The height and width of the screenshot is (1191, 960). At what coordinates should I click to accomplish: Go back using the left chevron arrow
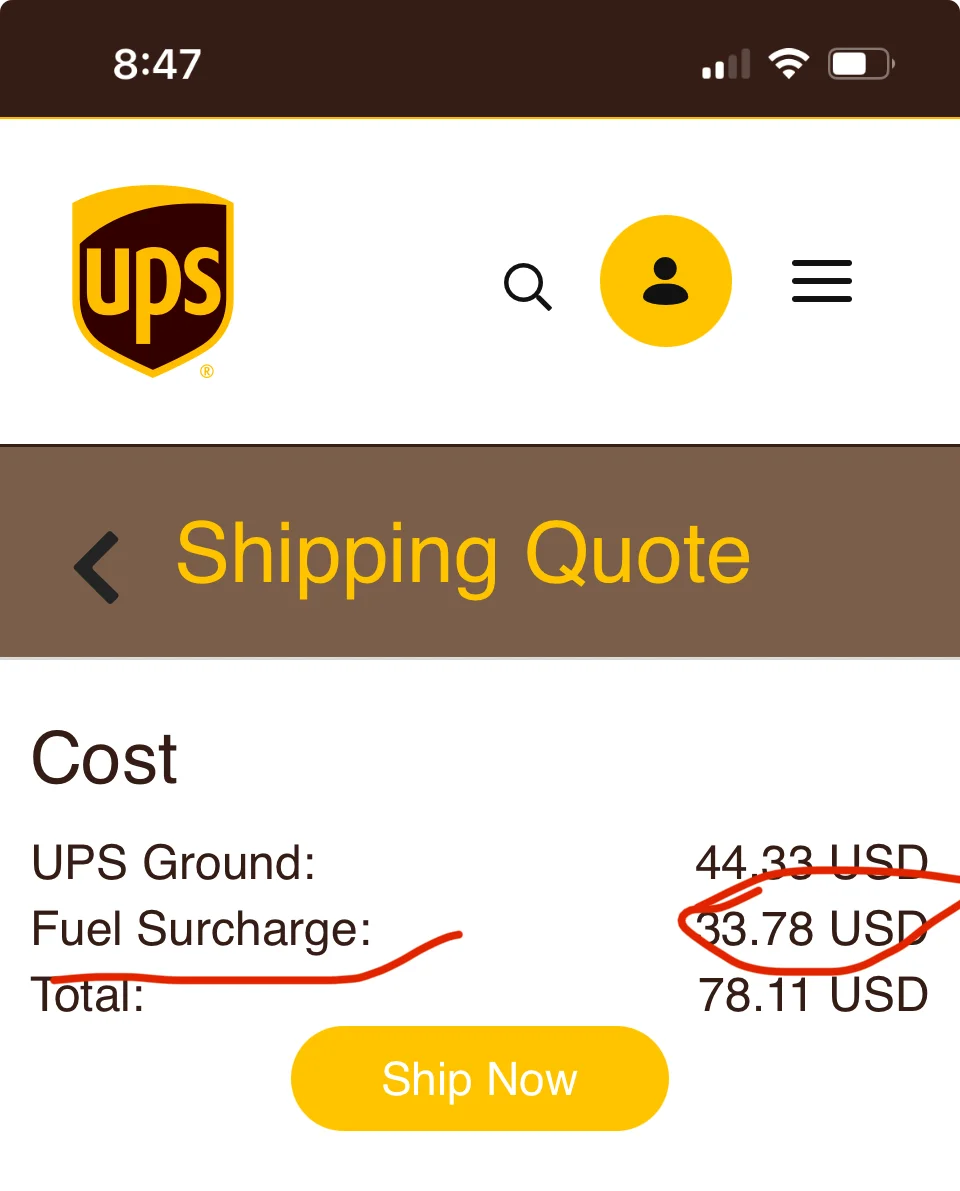pos(98,567)
